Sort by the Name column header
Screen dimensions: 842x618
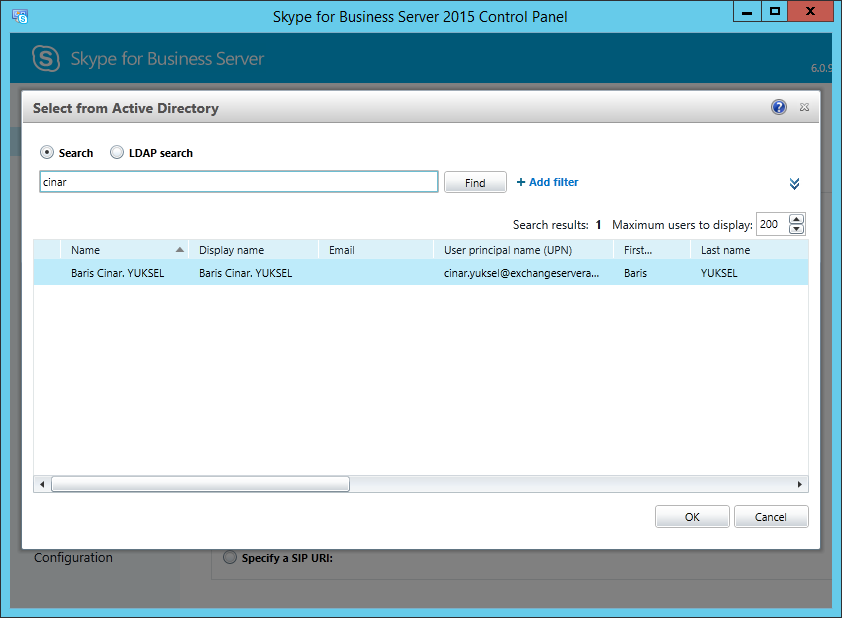point(125,250)
